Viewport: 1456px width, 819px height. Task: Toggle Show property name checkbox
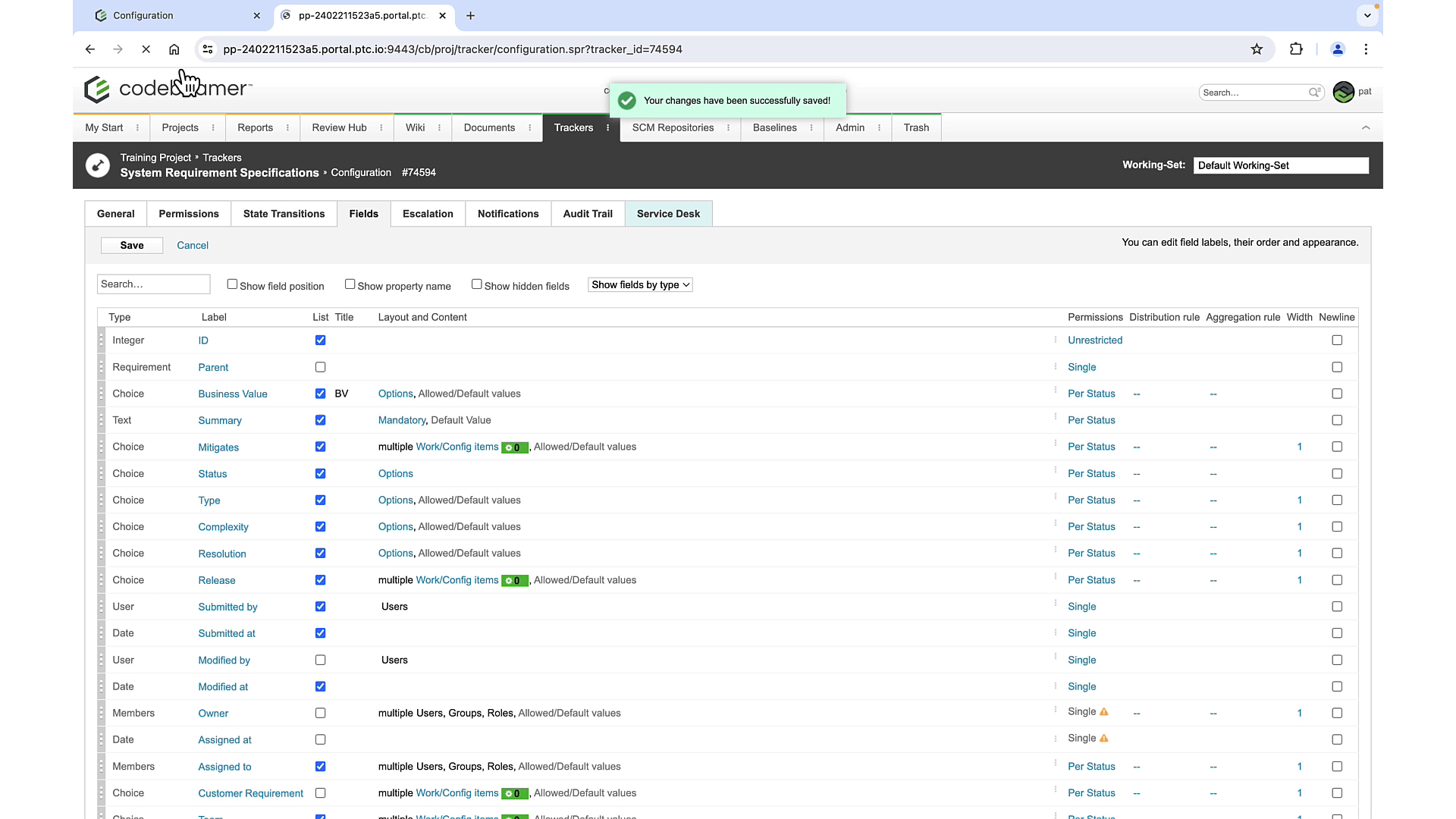[x=350, y=284]
